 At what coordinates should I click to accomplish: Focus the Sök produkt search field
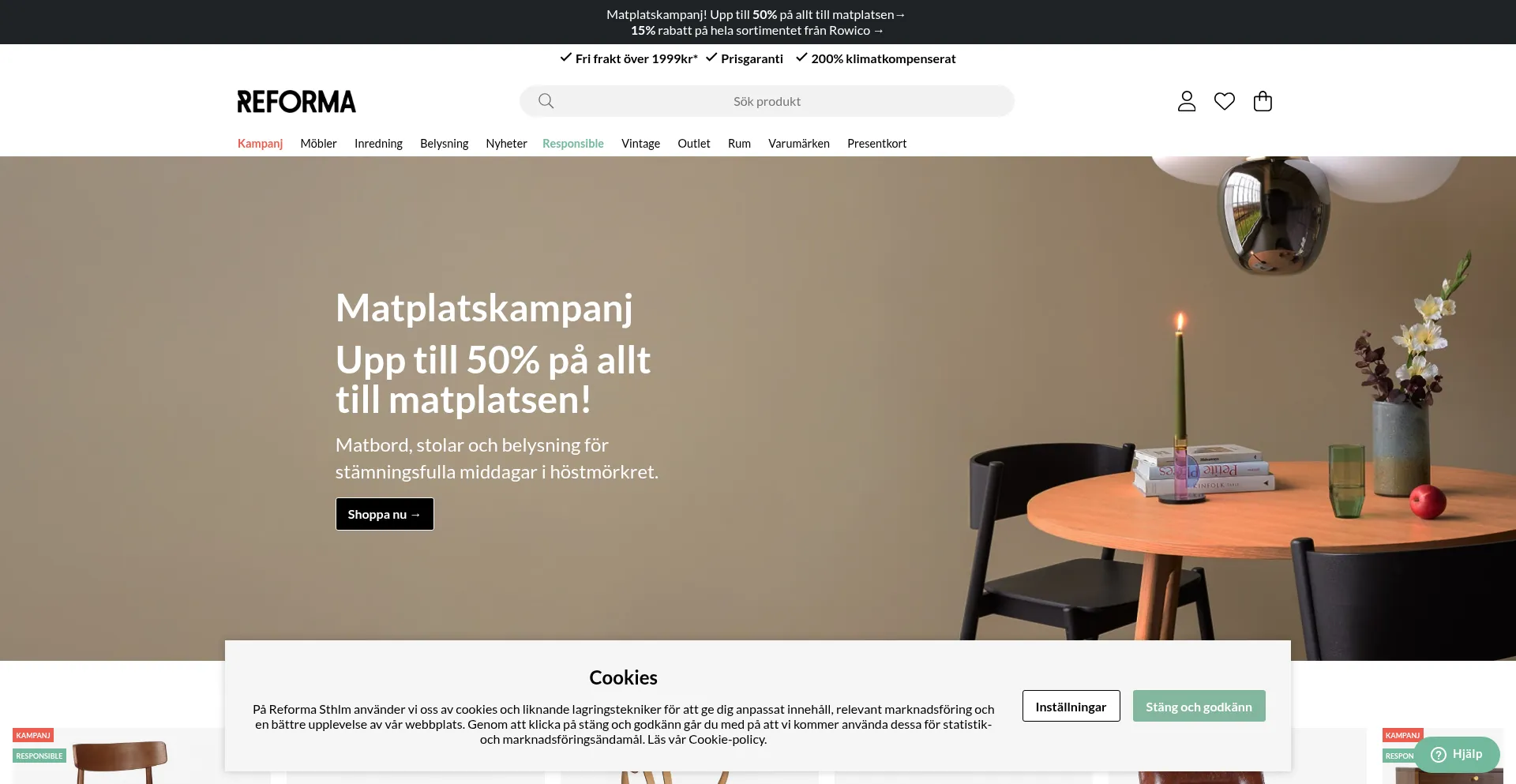[767, 101]
